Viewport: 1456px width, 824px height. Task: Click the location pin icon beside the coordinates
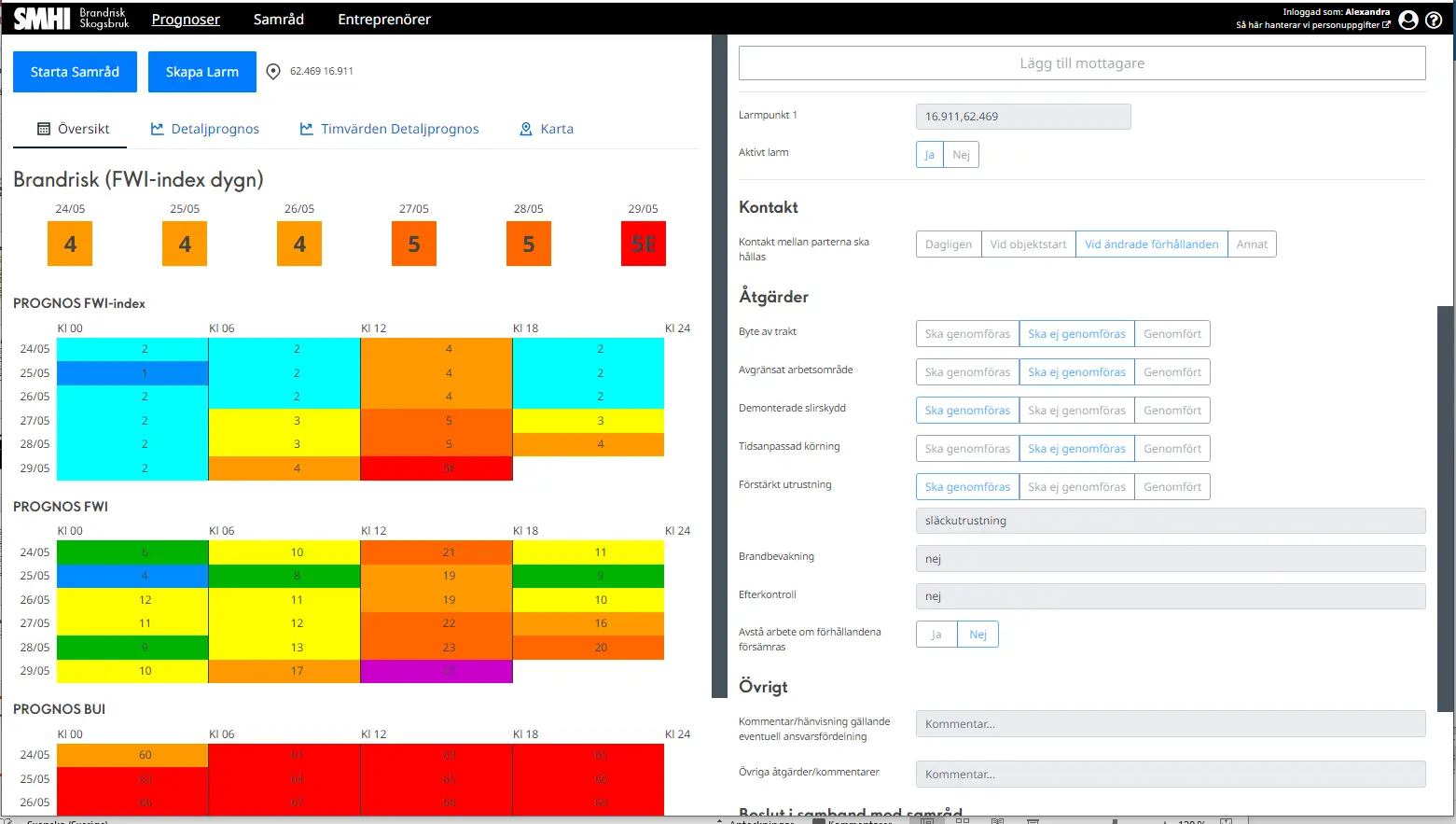pyautogui.click(x=273, y=72)
